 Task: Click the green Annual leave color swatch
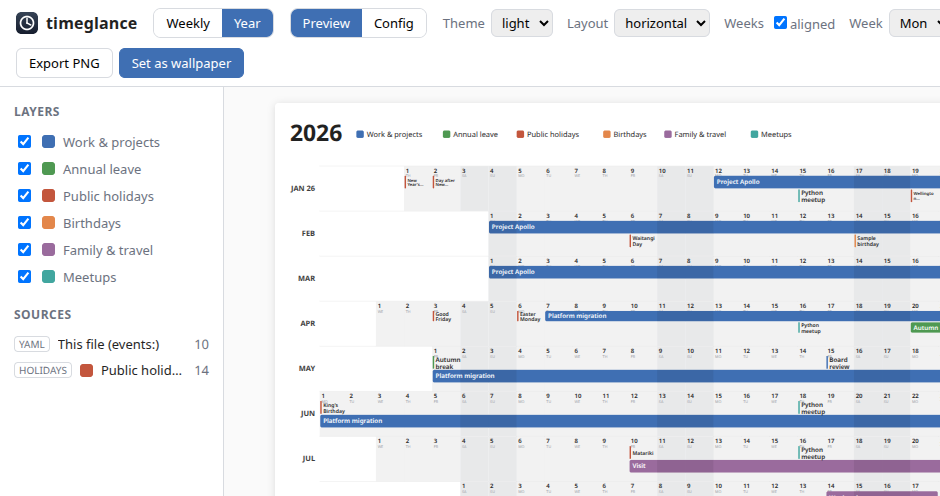[49, 169]
